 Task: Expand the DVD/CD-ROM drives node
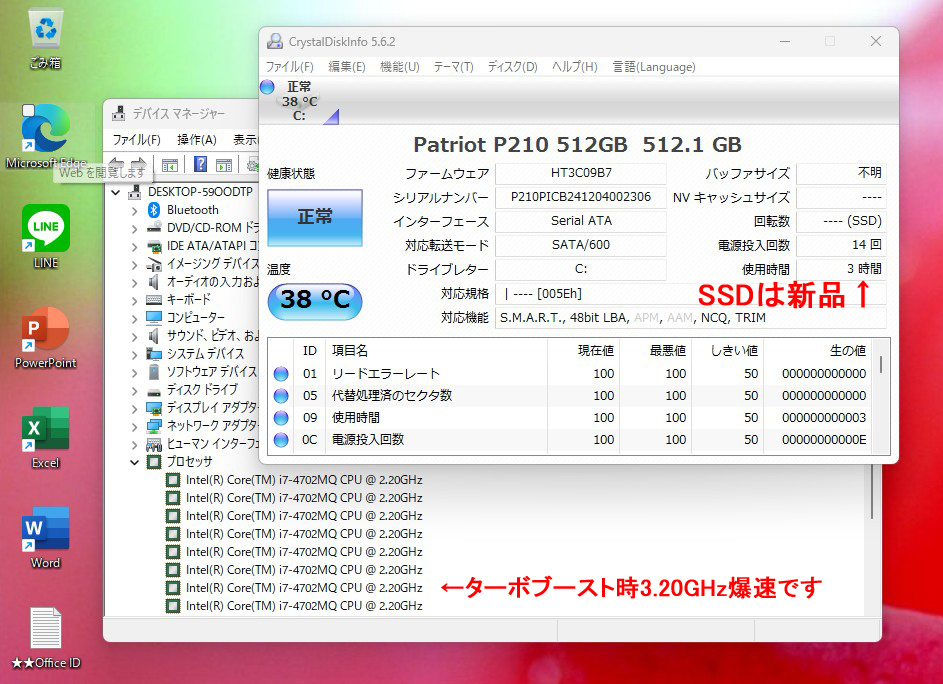[x=135, y=229]
